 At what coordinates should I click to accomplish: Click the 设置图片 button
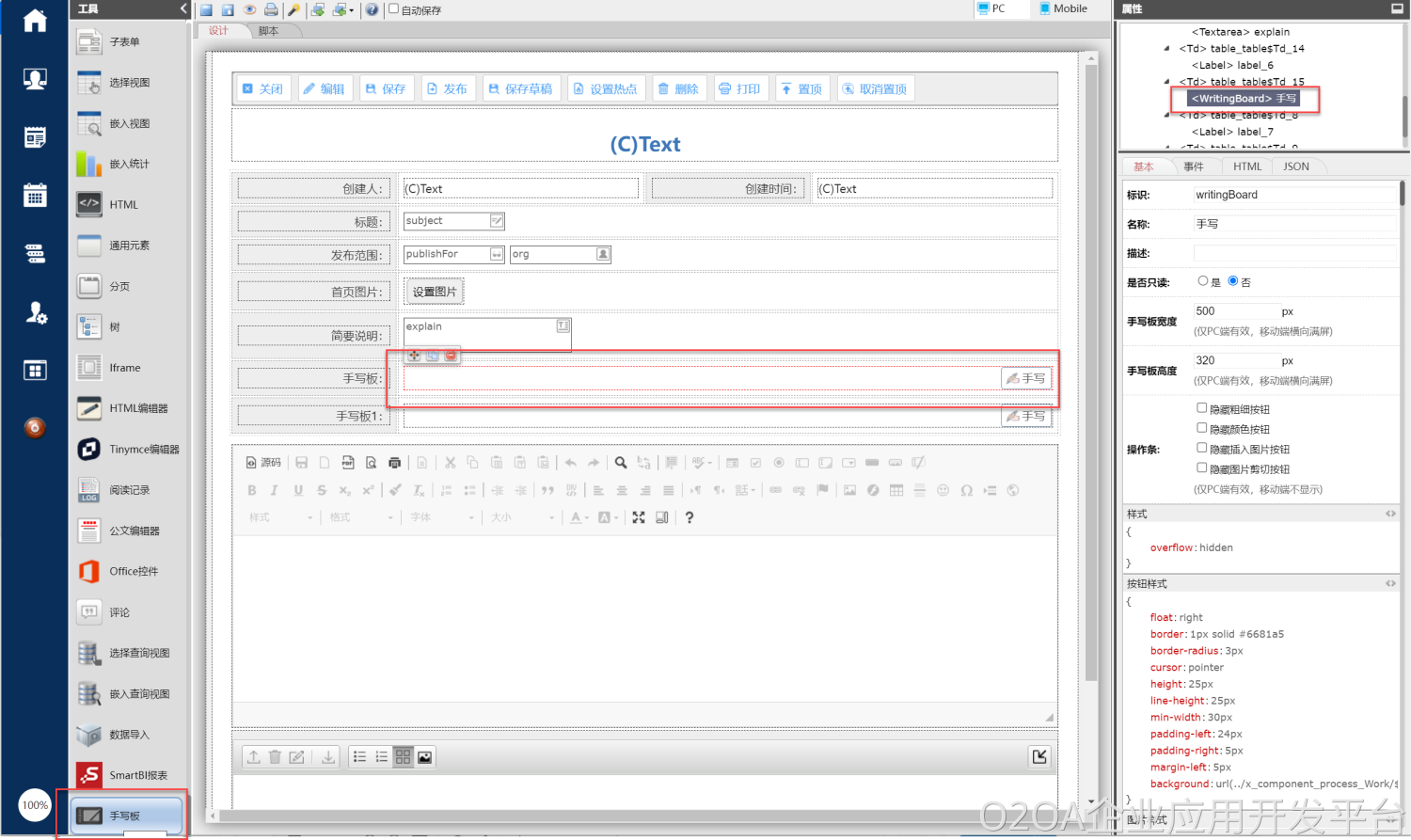tap(434, 292)
